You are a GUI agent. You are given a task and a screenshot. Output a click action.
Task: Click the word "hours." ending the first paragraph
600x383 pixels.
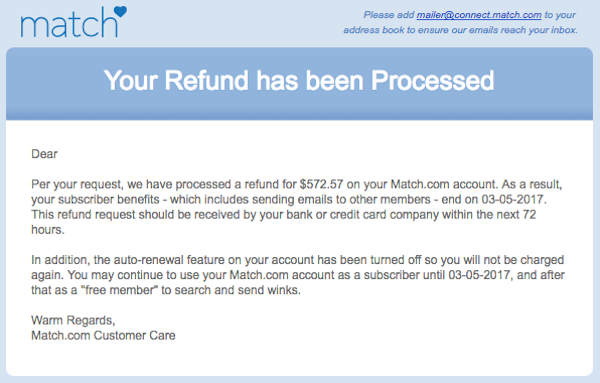pyautogui.click(x=48, y=230)
